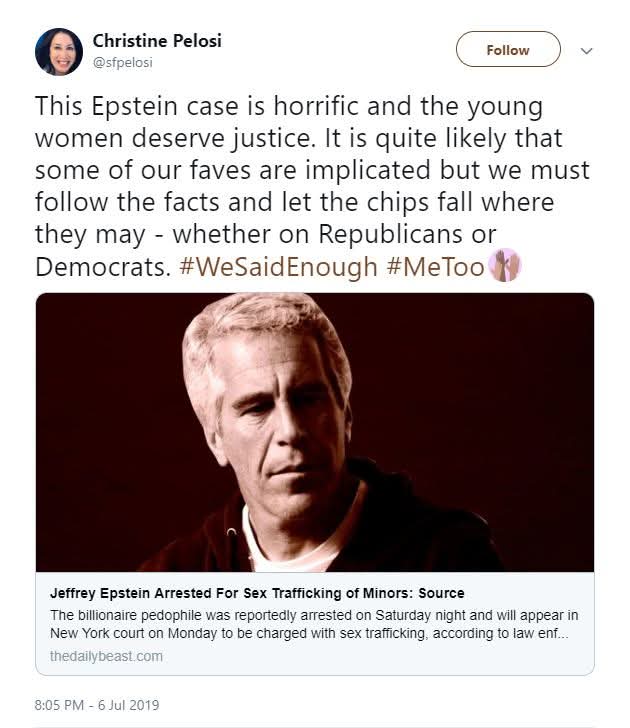630x728 pixels.
Task: Click the 'Jeffrey Epstein Arrested' card headline
Action: [257, 592]
